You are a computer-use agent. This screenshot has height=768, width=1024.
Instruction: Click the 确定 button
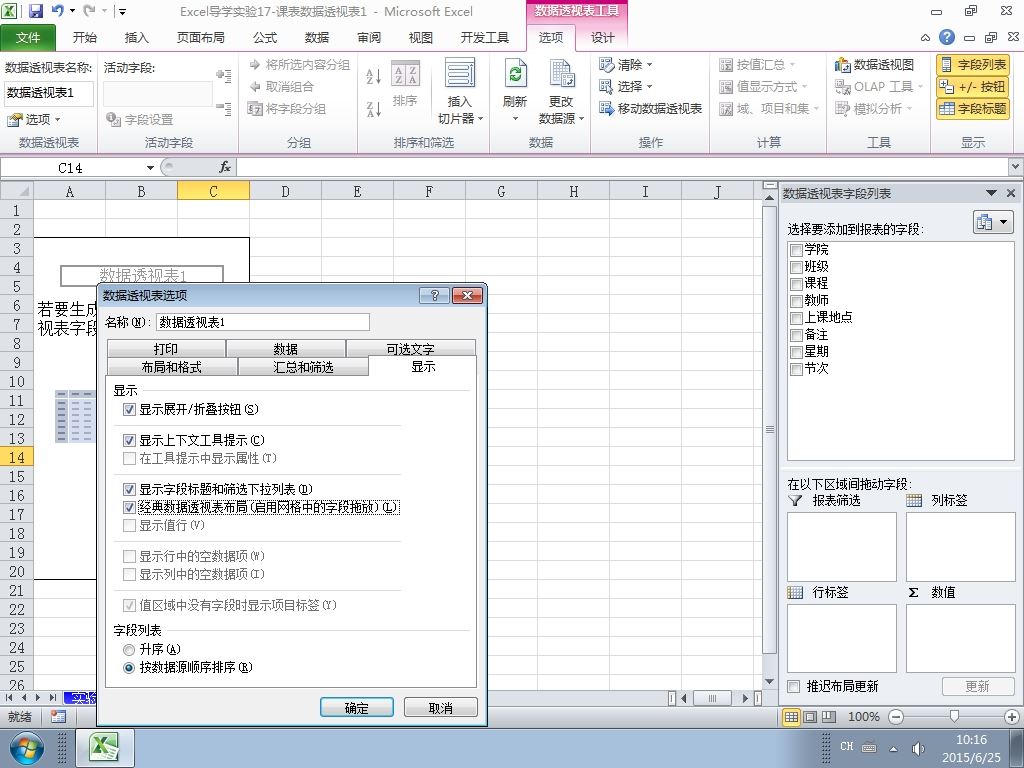(357, 708)
